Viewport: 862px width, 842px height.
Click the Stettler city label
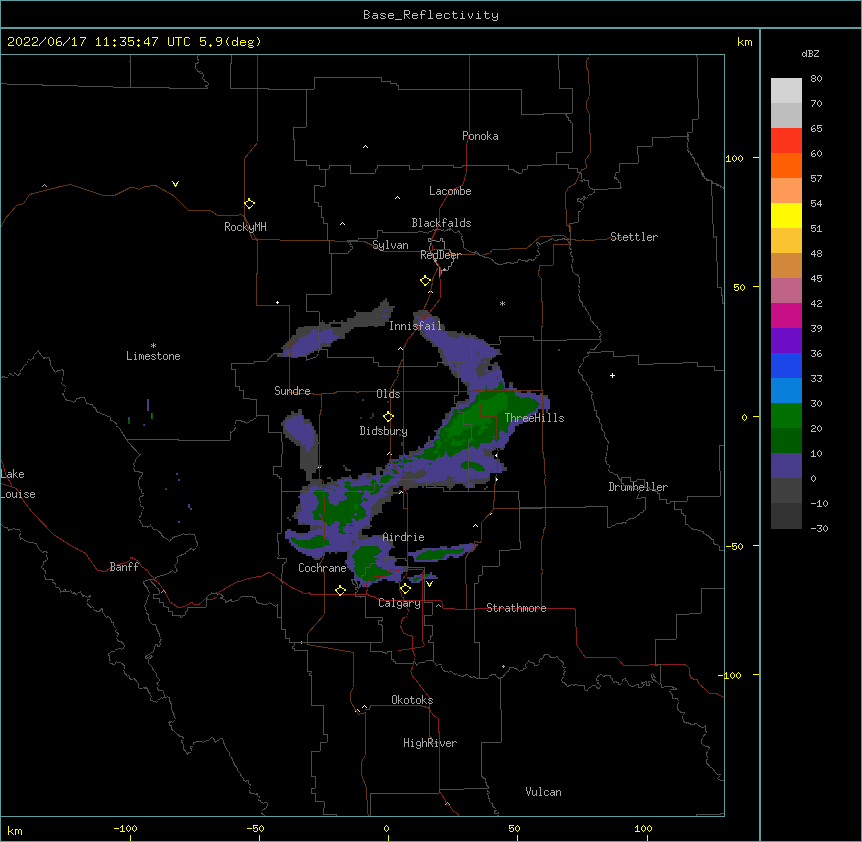pos(634,237)
